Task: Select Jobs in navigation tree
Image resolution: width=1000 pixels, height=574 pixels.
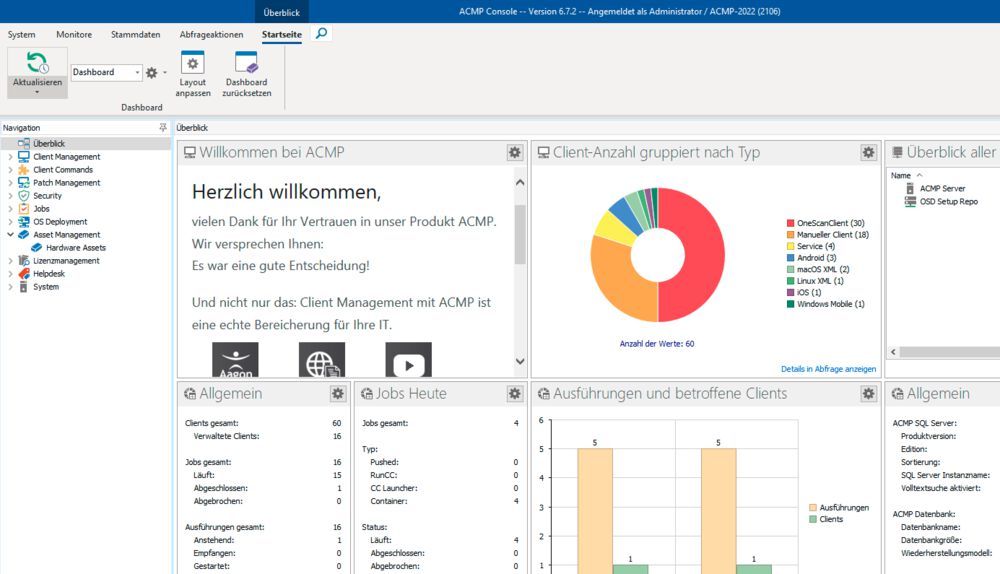Action: (x=41, y=209)
